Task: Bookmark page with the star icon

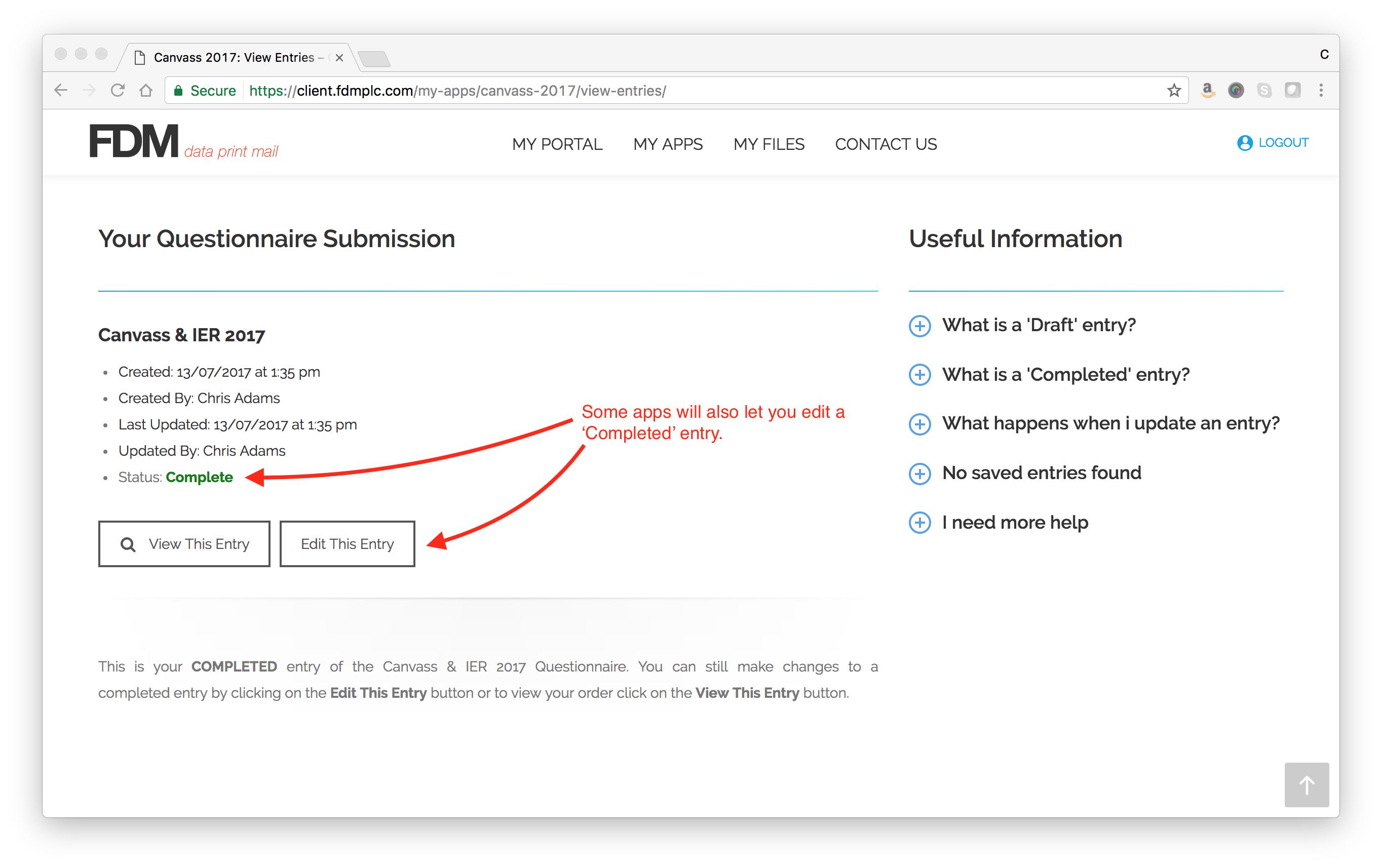Action: click(1174, 90)
